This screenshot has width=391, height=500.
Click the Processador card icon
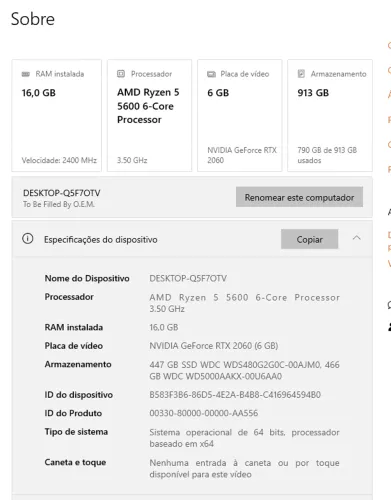point(121,74)
